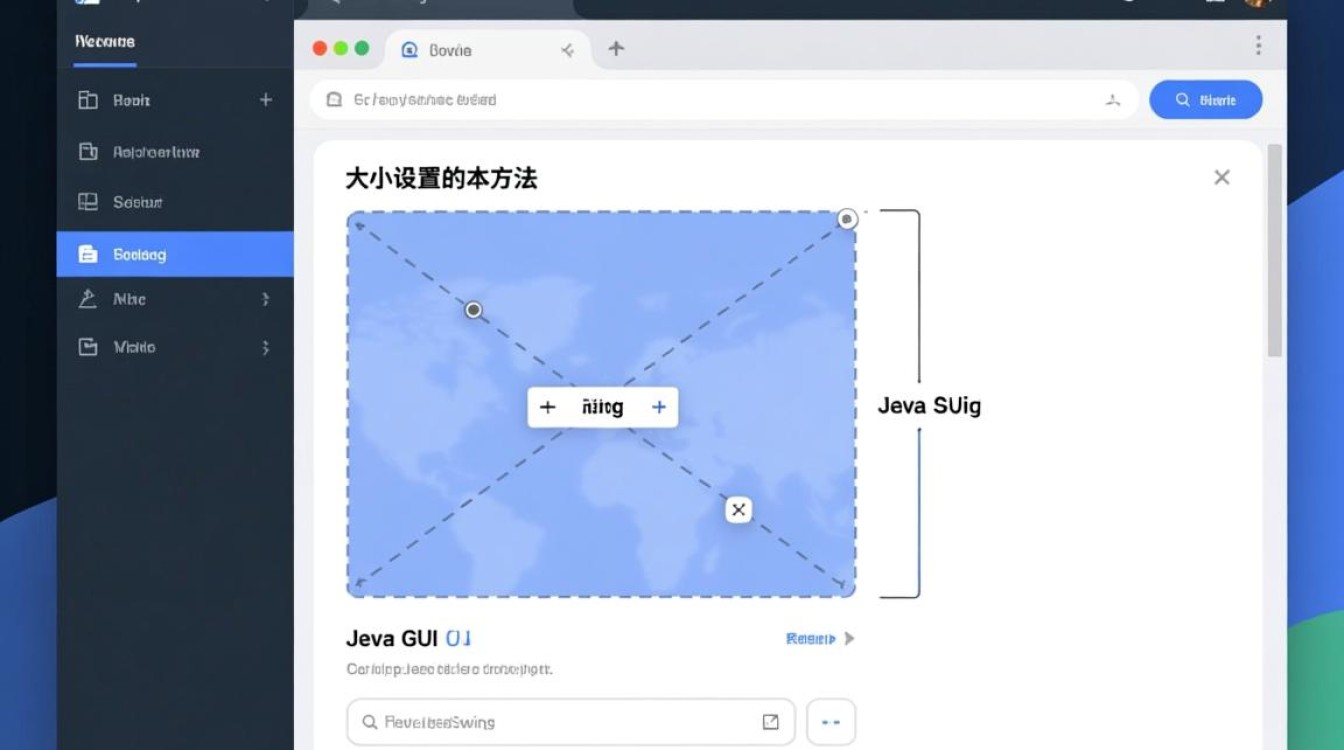
Task: Open the external-link icon beside the ReverbedSwing field
Action: pos(770,721)
